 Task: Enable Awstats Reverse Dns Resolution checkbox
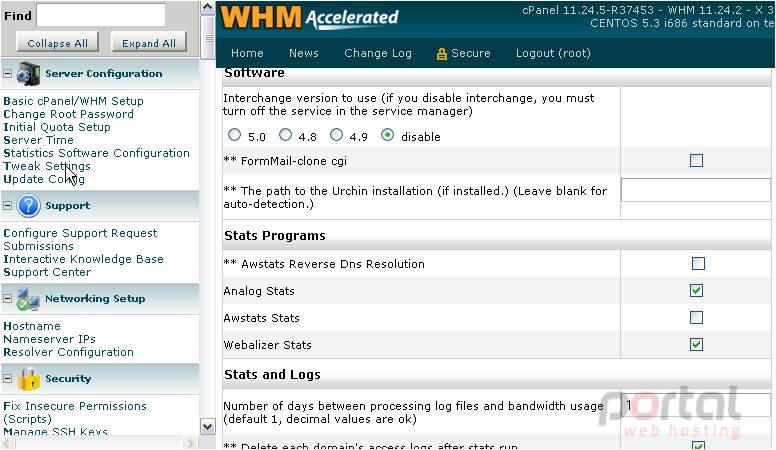(698, 263)
